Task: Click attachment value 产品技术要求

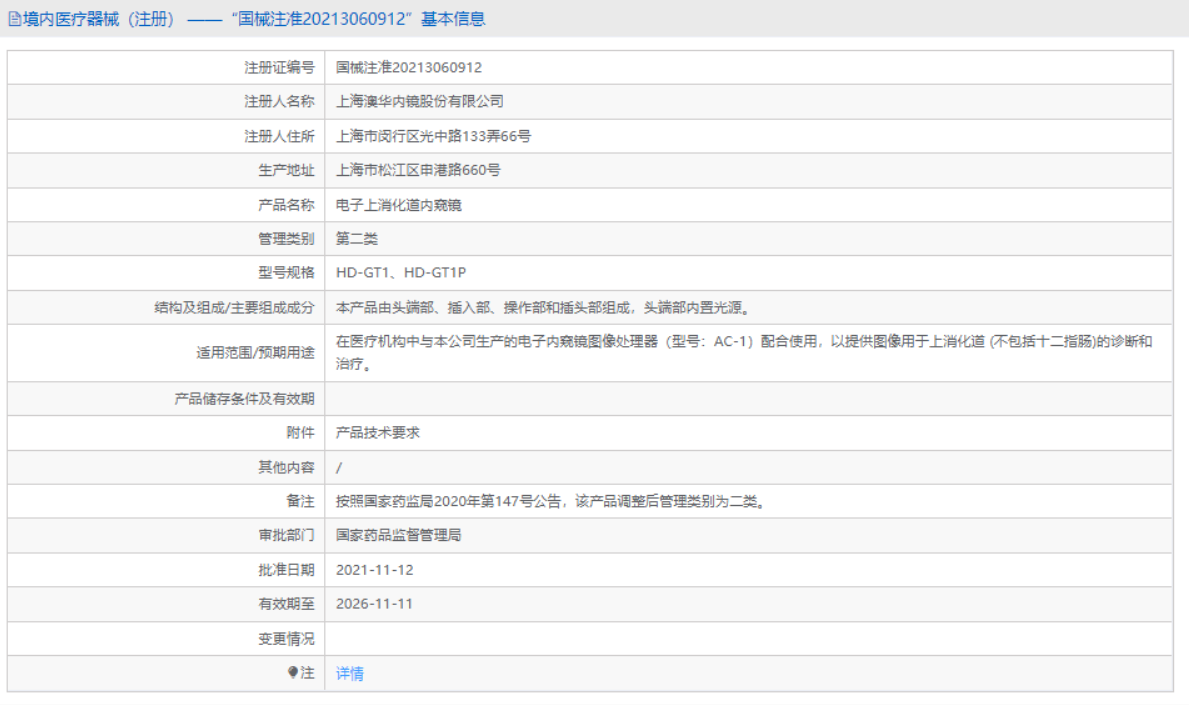Action: coord(378,433)
